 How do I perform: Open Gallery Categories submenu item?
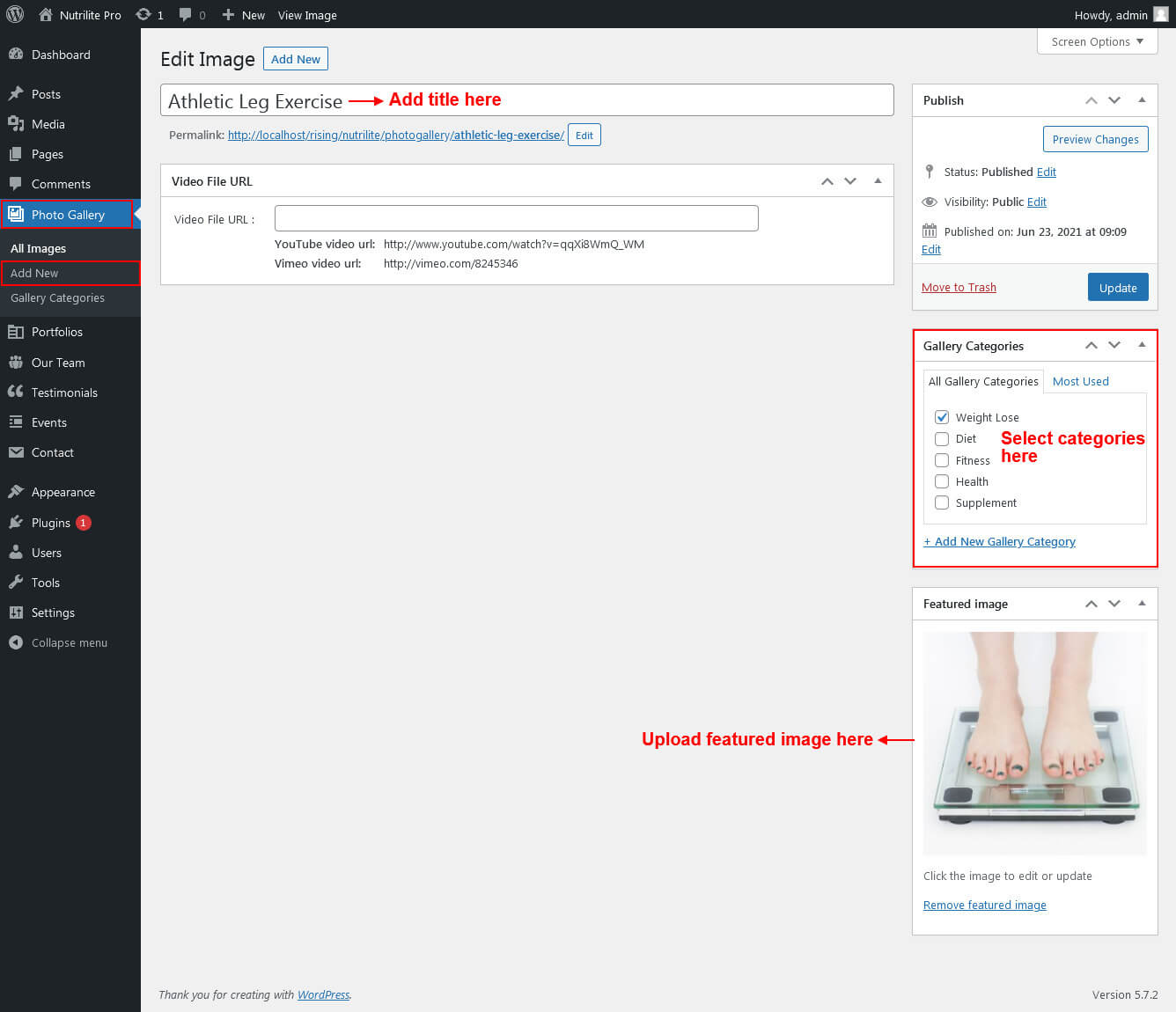click(x=57, y=298)
